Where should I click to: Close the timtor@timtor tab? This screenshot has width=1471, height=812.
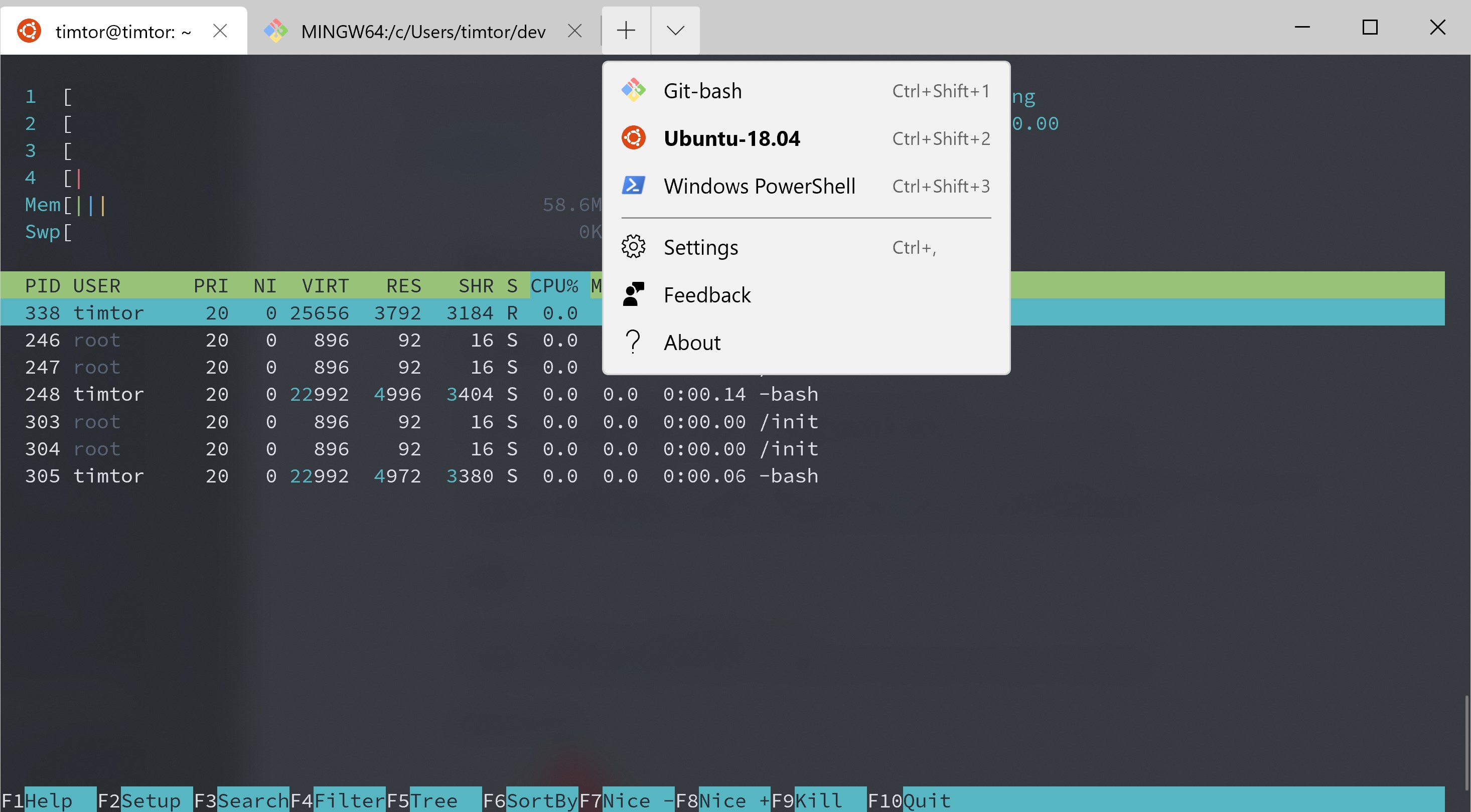220,31
